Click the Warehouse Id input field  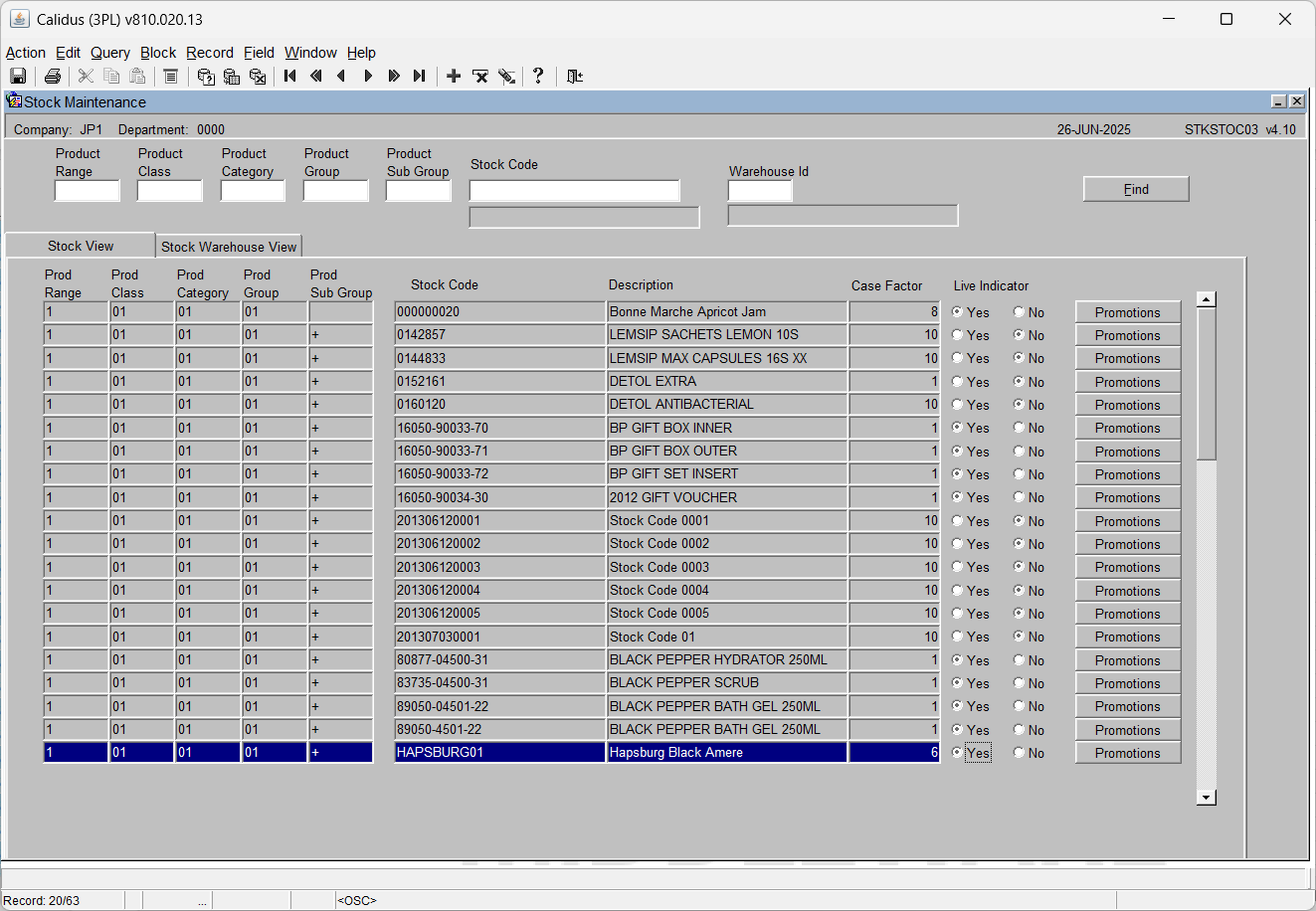click(760, 190)
